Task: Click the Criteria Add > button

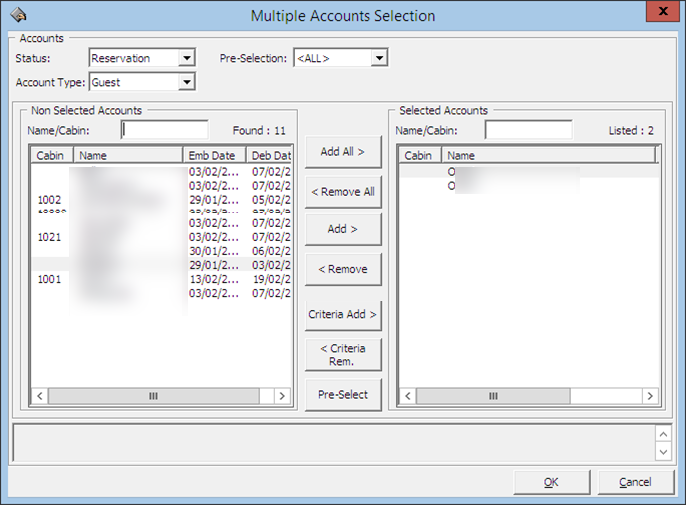Action: (343, 315)
